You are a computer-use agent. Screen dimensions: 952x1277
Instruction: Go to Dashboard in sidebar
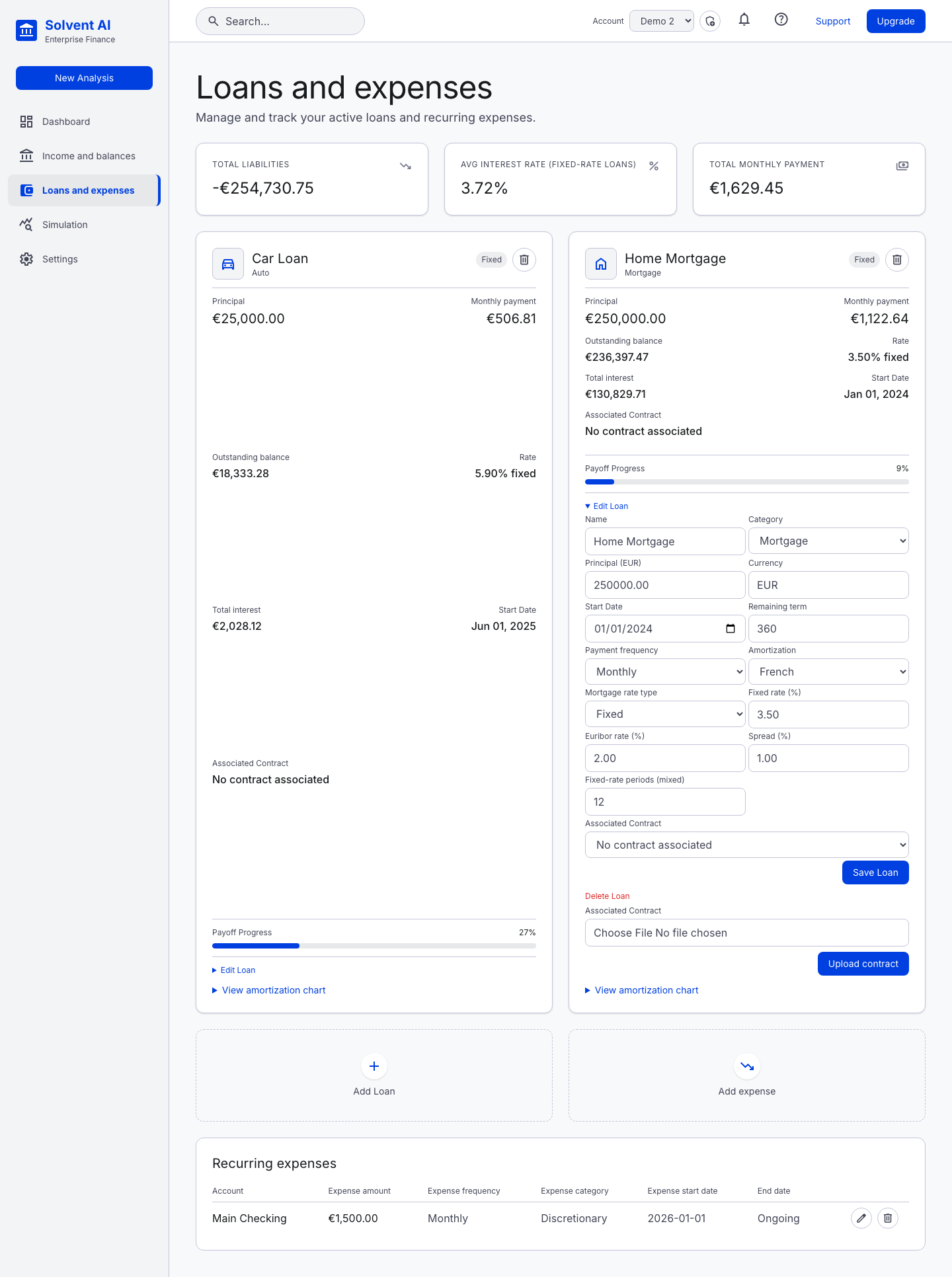[84, 122]
